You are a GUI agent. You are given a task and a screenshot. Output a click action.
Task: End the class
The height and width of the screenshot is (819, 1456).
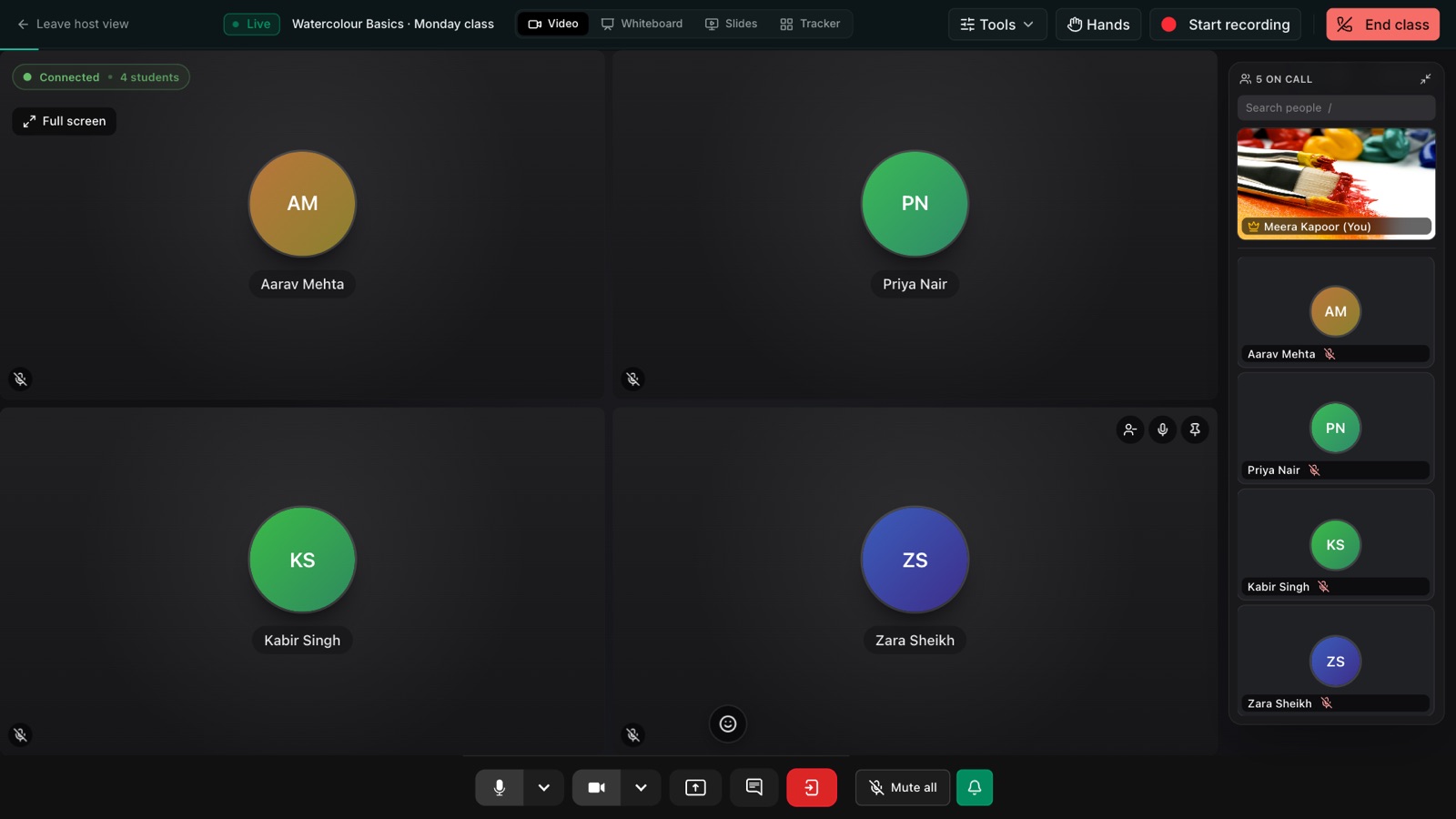pos(1383,25)
